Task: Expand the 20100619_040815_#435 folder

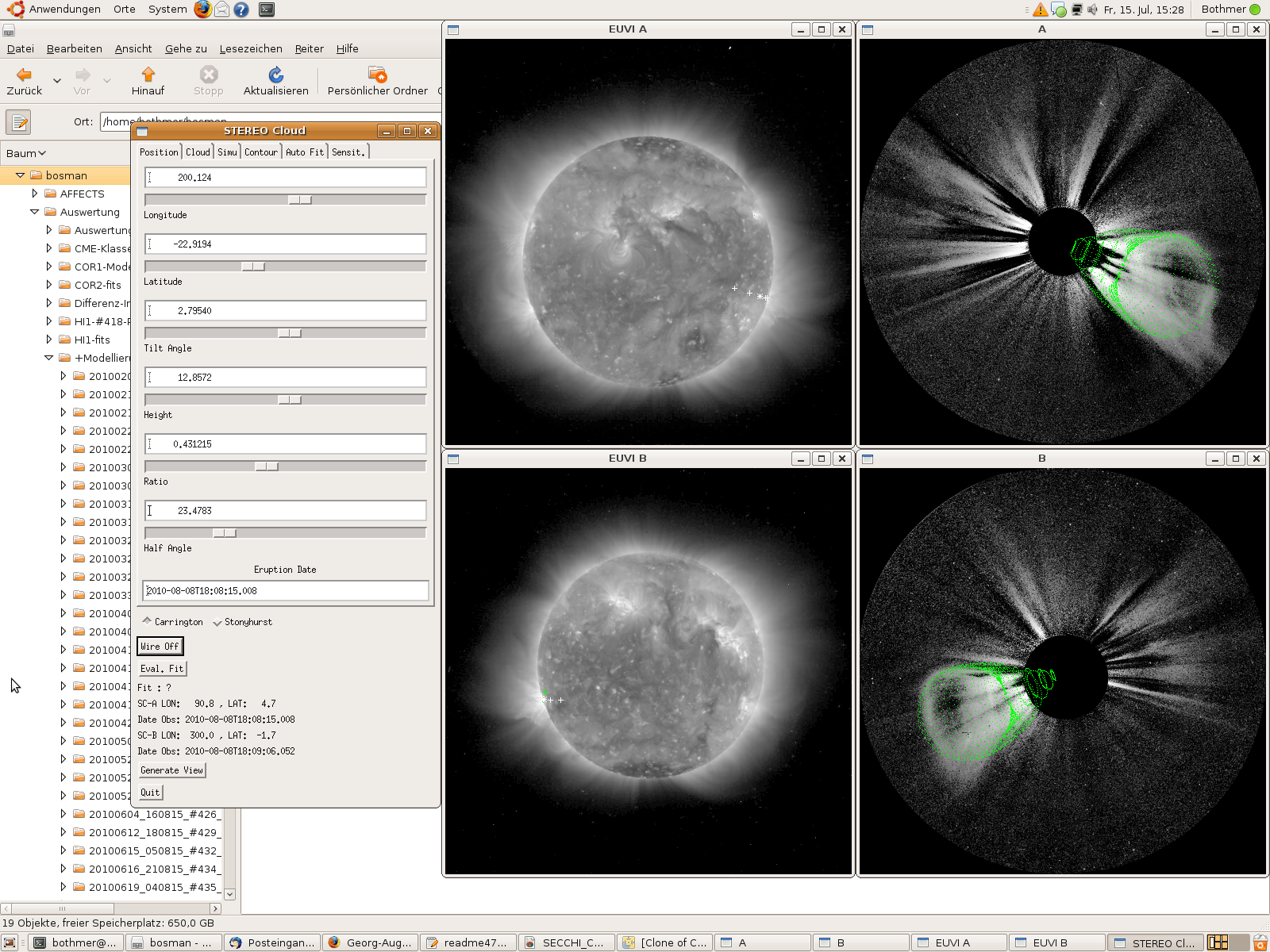Action: tap(63, 887)
